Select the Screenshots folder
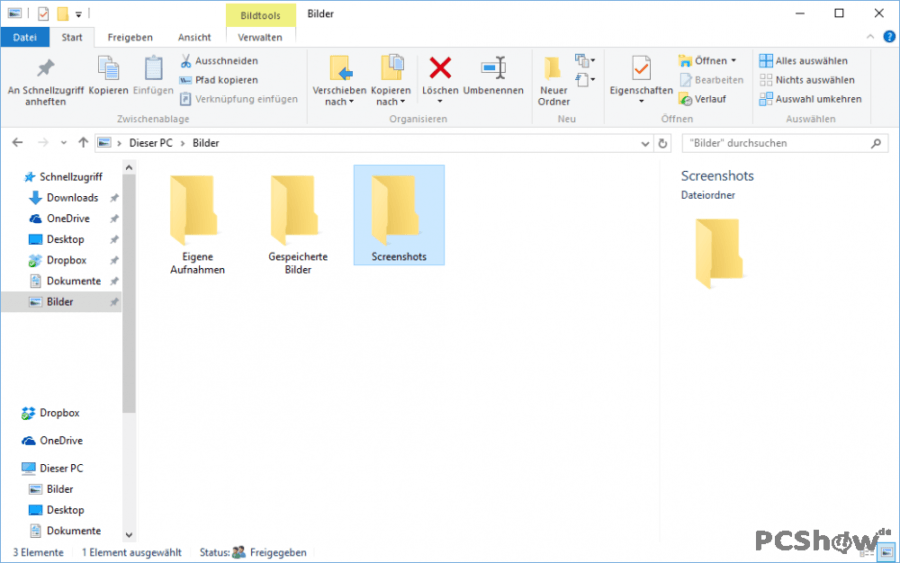Viewport: 900px width, 563px height. [399, 215]
